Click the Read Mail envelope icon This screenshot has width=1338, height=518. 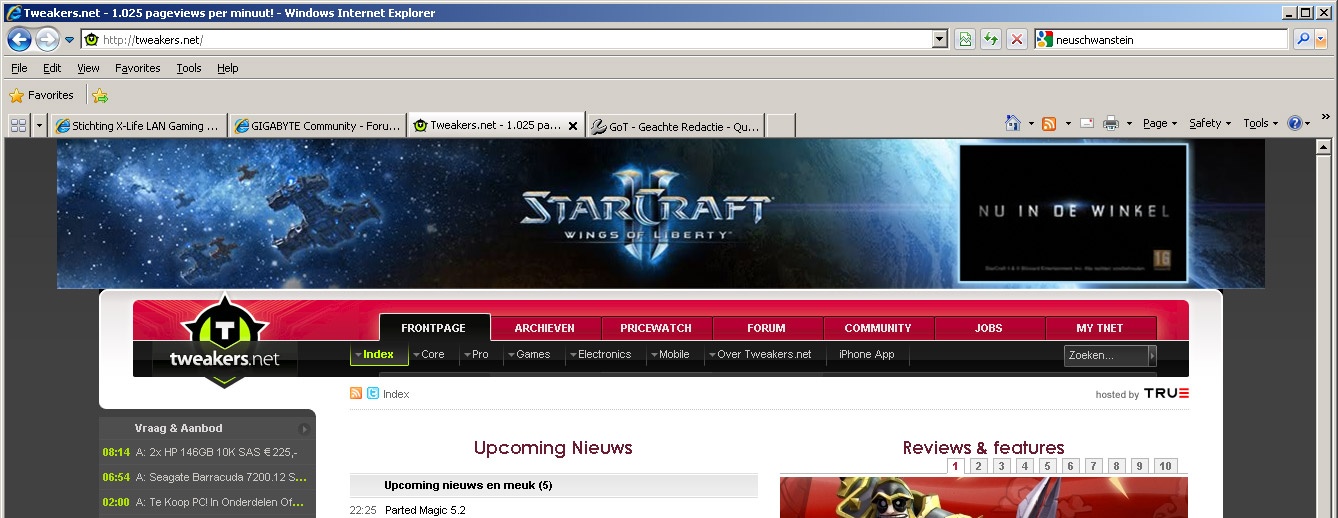click(x=1086, y=123)
